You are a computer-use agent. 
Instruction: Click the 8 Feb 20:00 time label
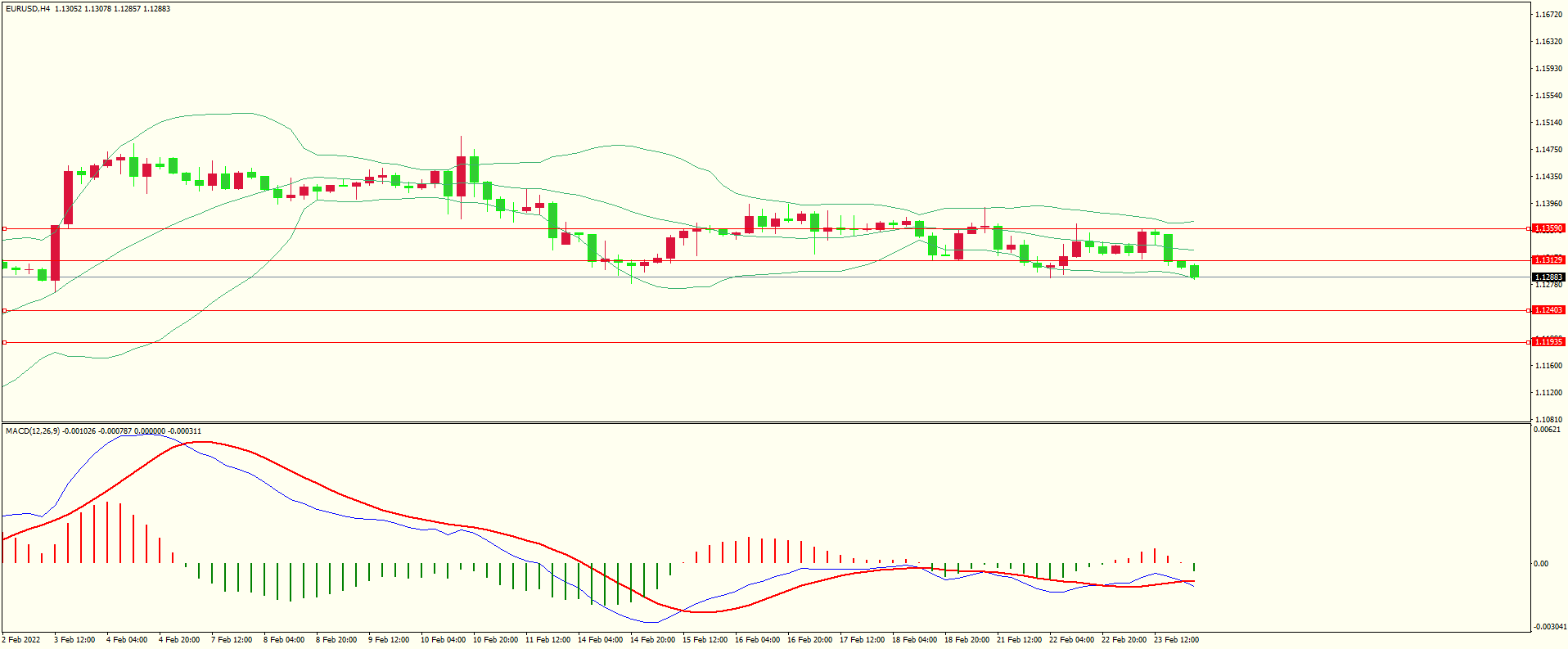pyautogui.click(x=336, y=640)
